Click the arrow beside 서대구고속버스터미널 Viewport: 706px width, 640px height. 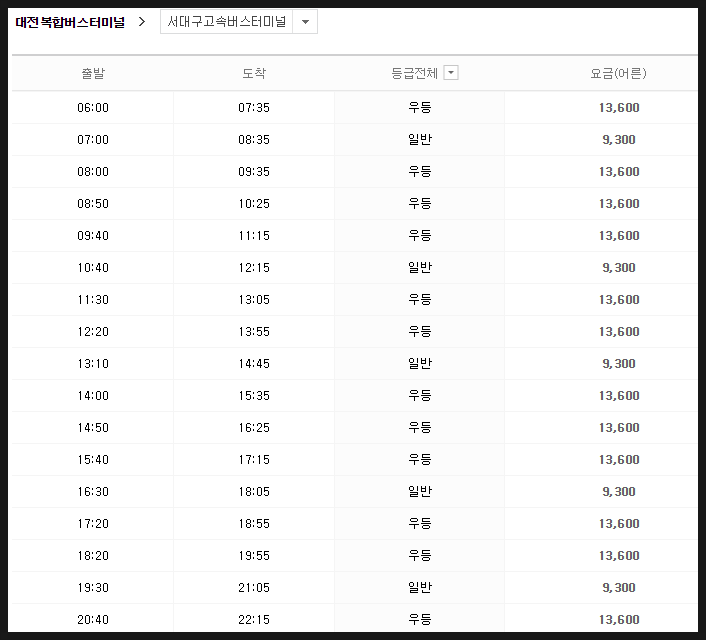coord(305,22)
